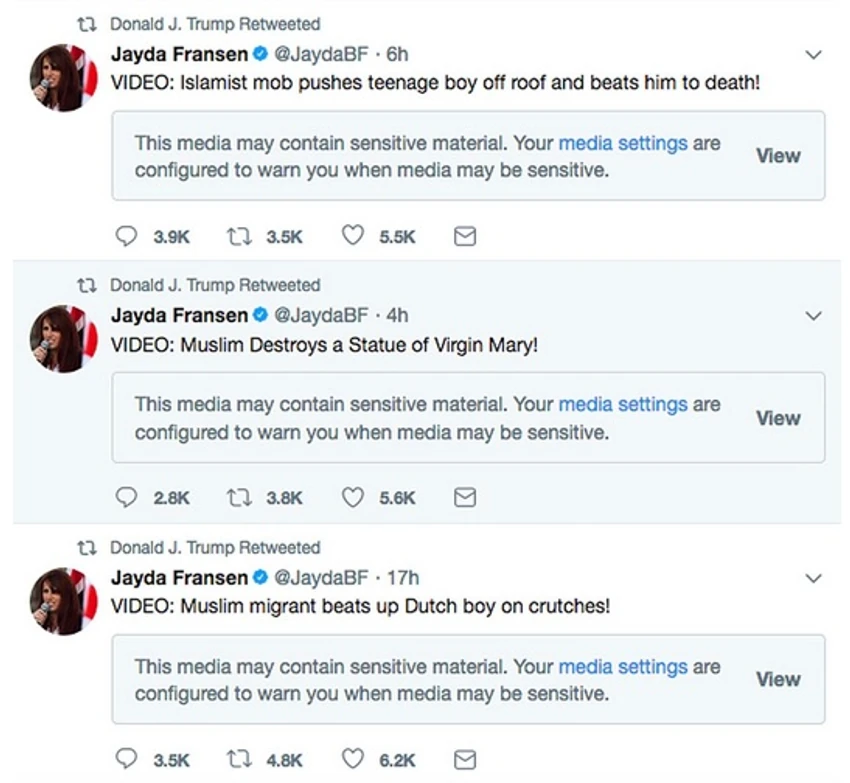
Task: Open the chevron menu on the 17h tweet
Action: tap(813, 579)
